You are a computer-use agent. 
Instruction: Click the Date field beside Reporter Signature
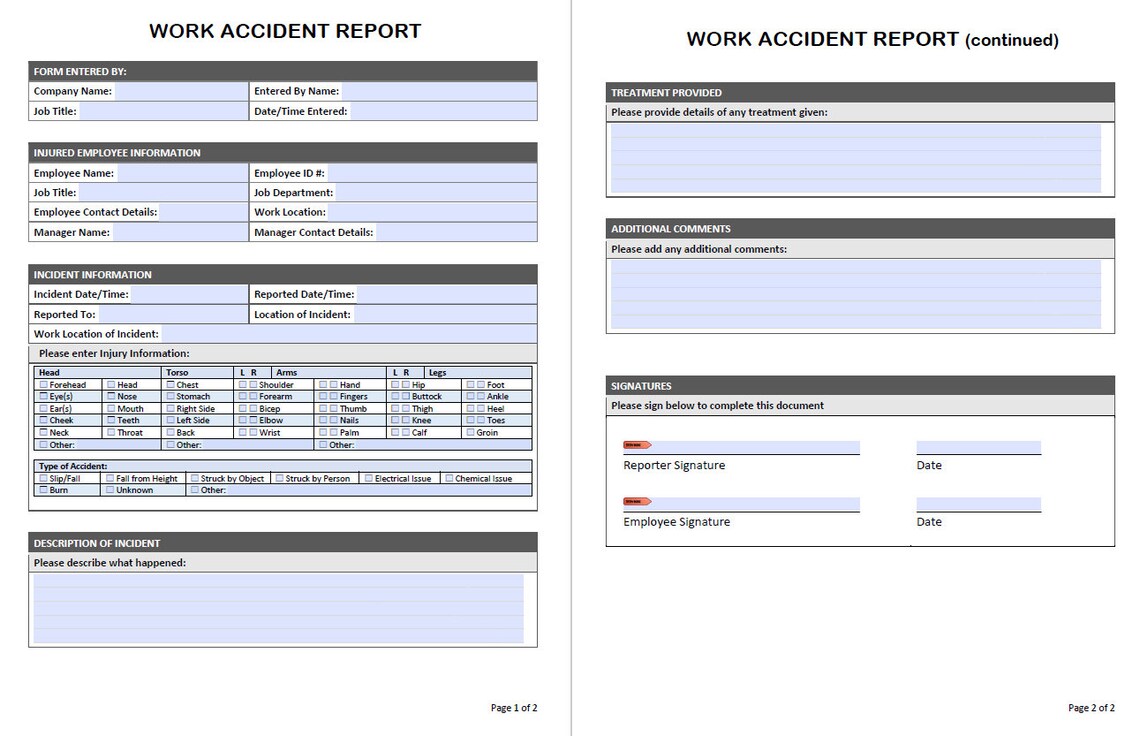(x=978, y=446)
